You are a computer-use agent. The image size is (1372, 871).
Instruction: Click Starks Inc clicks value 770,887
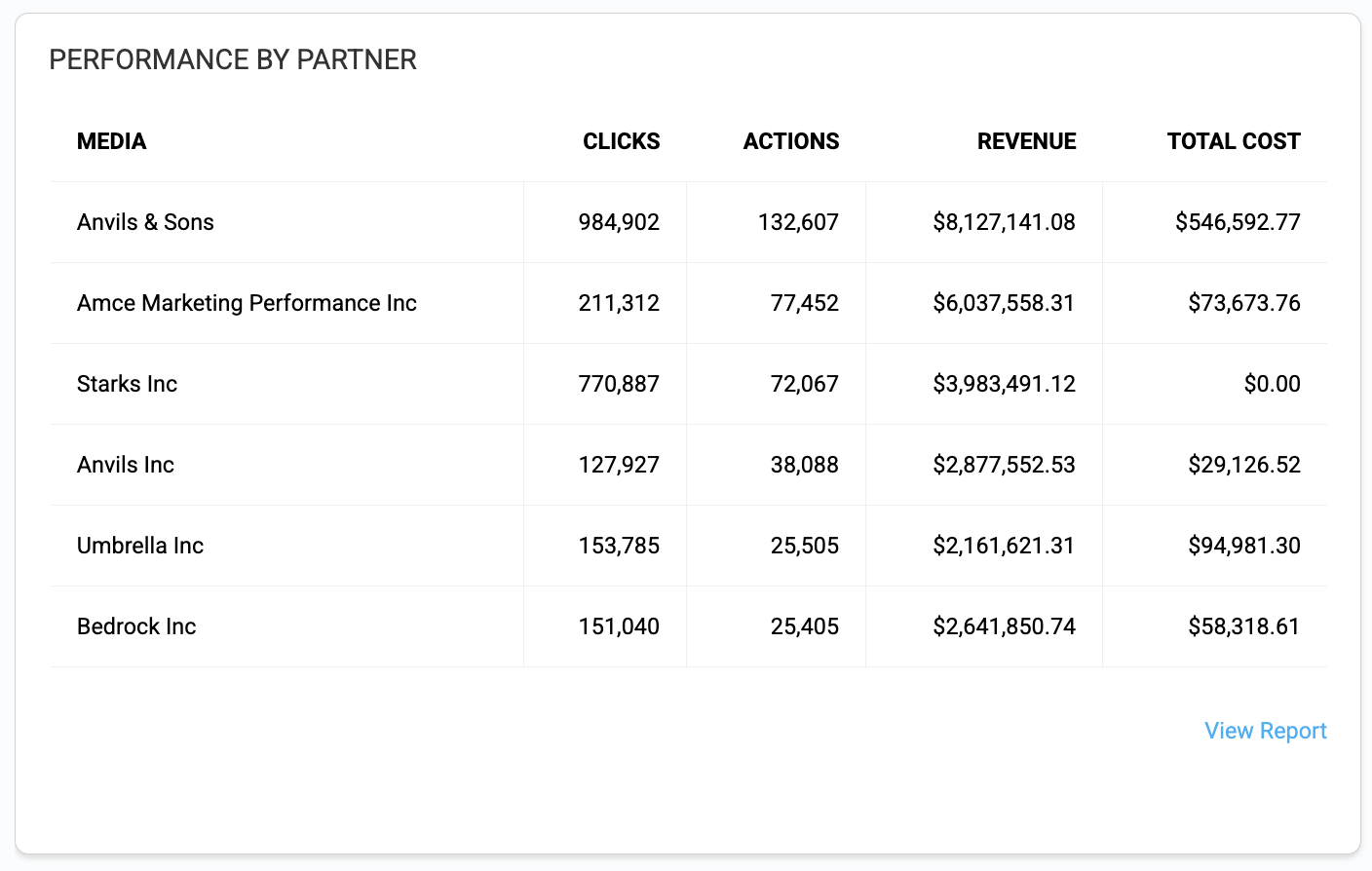(619, 384)
